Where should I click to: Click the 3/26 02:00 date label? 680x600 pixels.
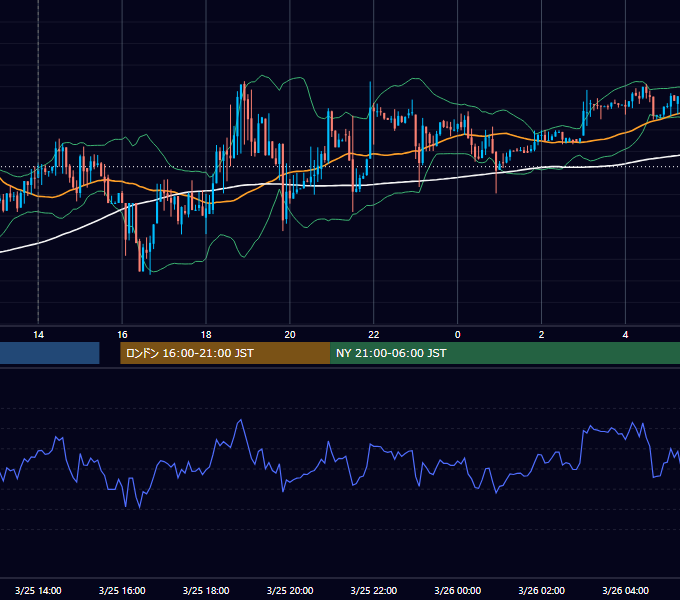(x=541, y=590)
